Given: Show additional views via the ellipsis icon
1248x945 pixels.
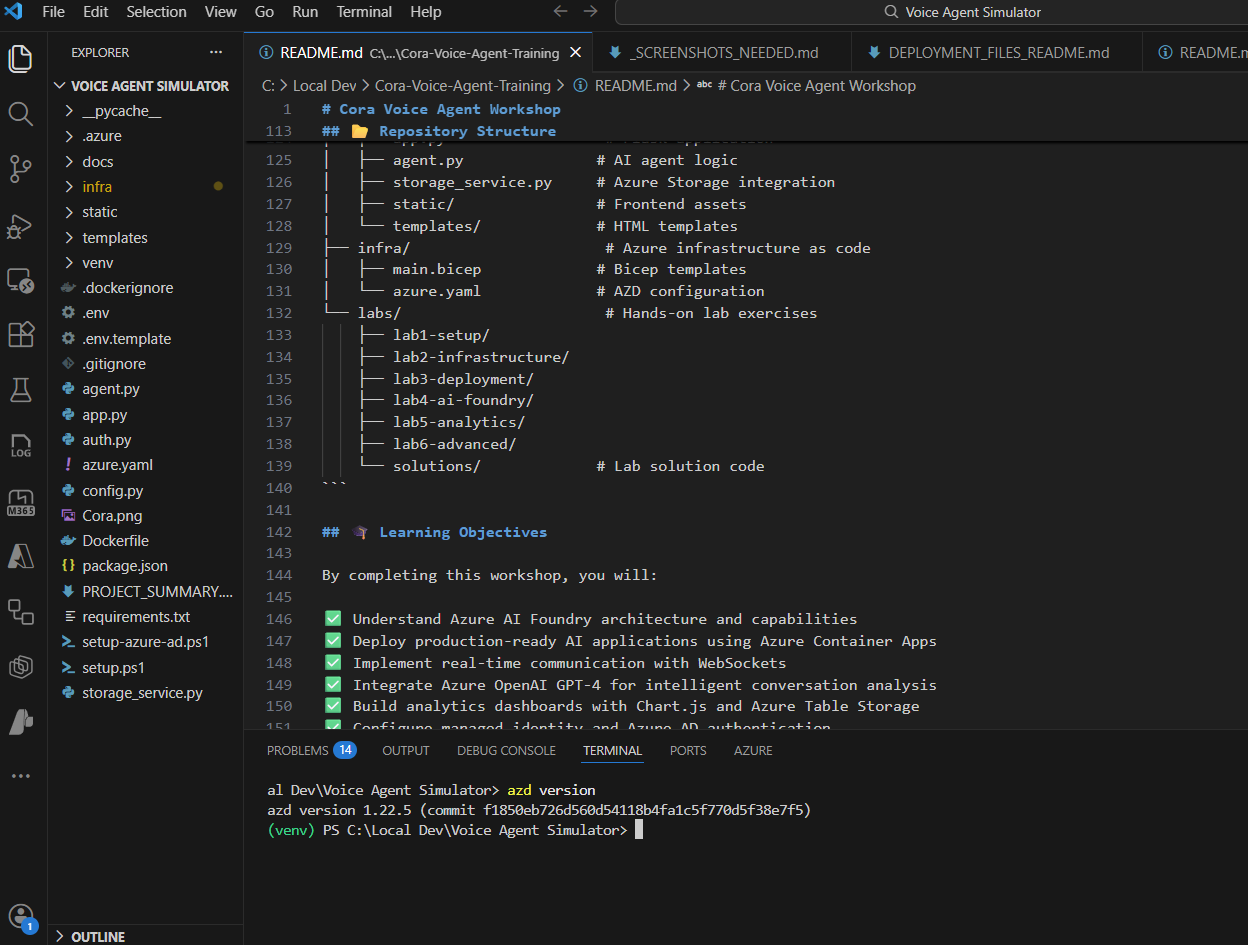Looking at the screenshot, I should pyautogui.click(x=21, y=775).
